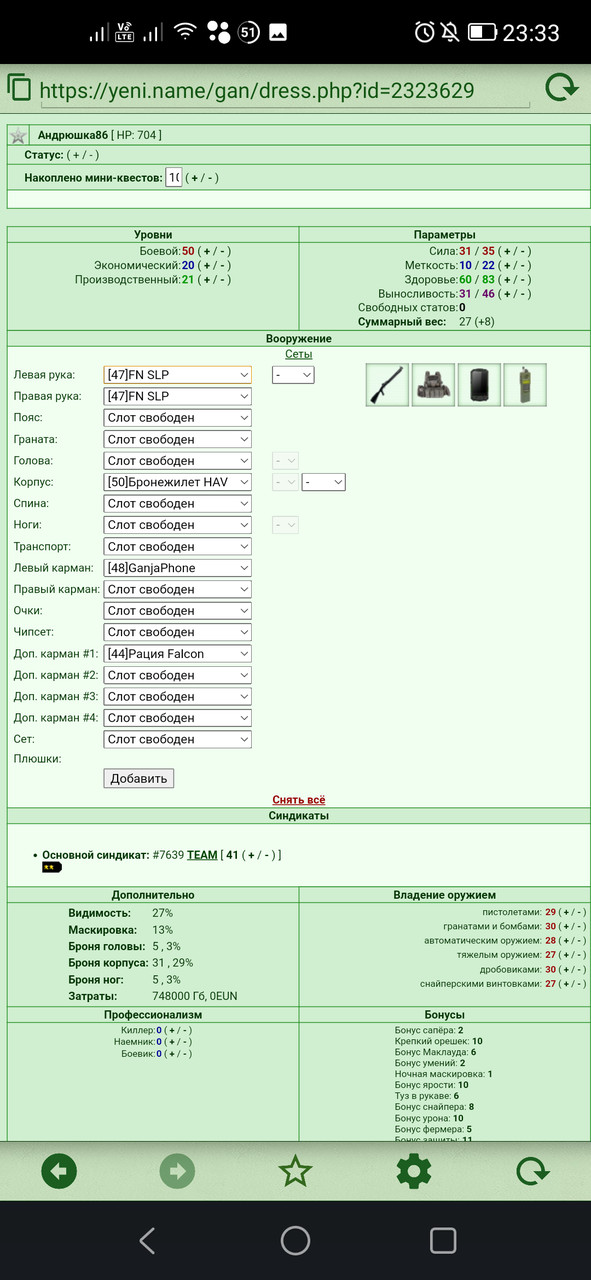The width and height of the screenshot is (591, 1280).
Task: Open the Транспорт slot dropdown
Action: (x=178, y=547)
